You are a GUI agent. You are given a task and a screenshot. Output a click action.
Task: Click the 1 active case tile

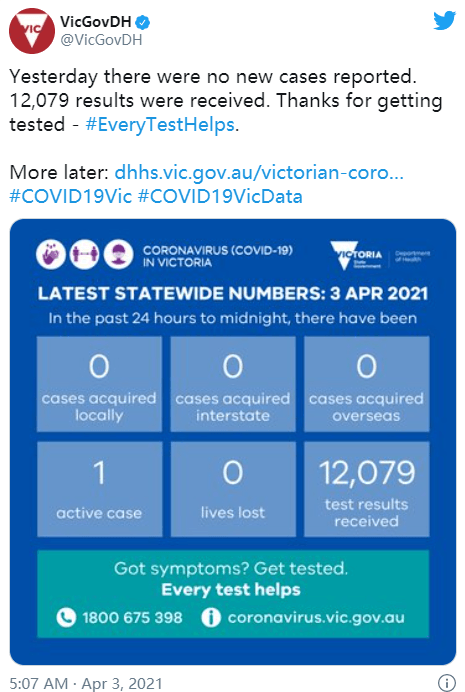click(100, 489)
